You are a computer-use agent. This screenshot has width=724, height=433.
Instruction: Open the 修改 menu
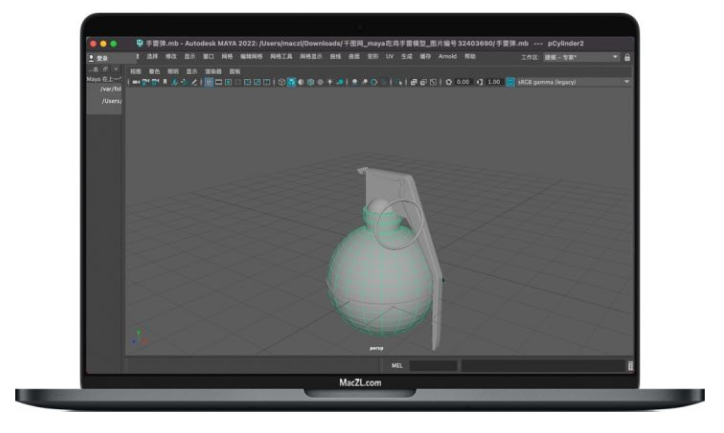point(171,56)
